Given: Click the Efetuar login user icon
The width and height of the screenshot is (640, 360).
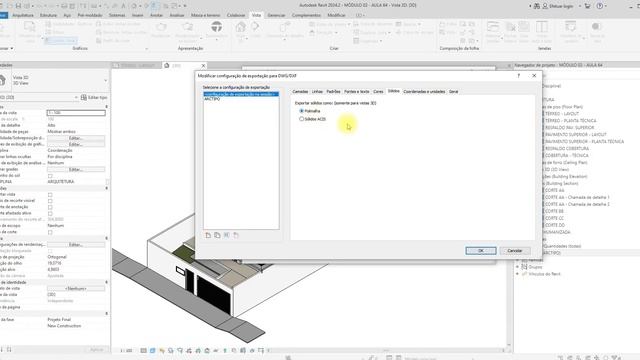Looking at the screenshot, I should [x=545, y=6].
